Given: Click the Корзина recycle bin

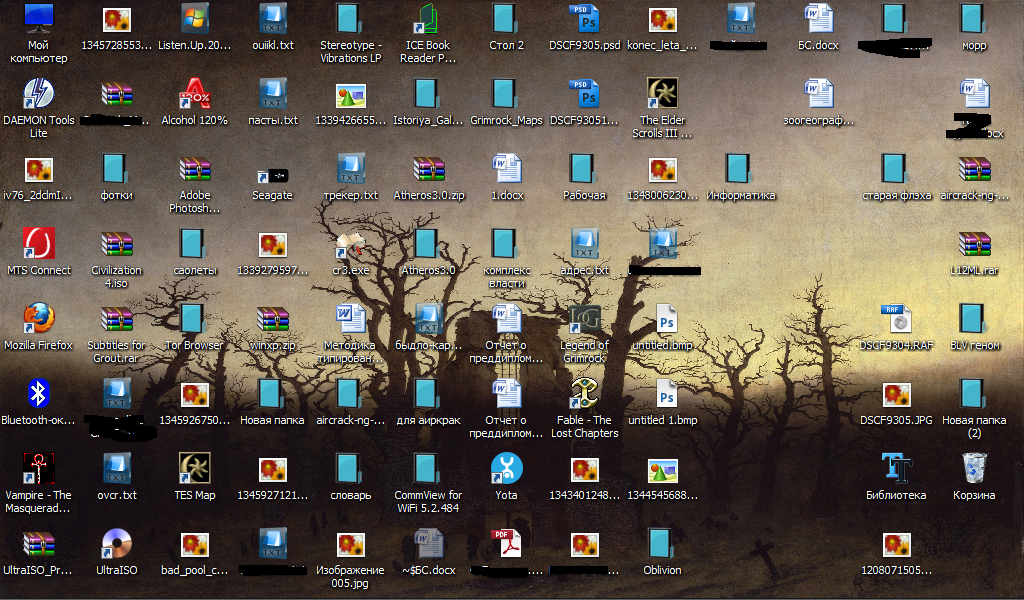Looking at the screenshot, I should pyautogui.click(x=974, y=469).
